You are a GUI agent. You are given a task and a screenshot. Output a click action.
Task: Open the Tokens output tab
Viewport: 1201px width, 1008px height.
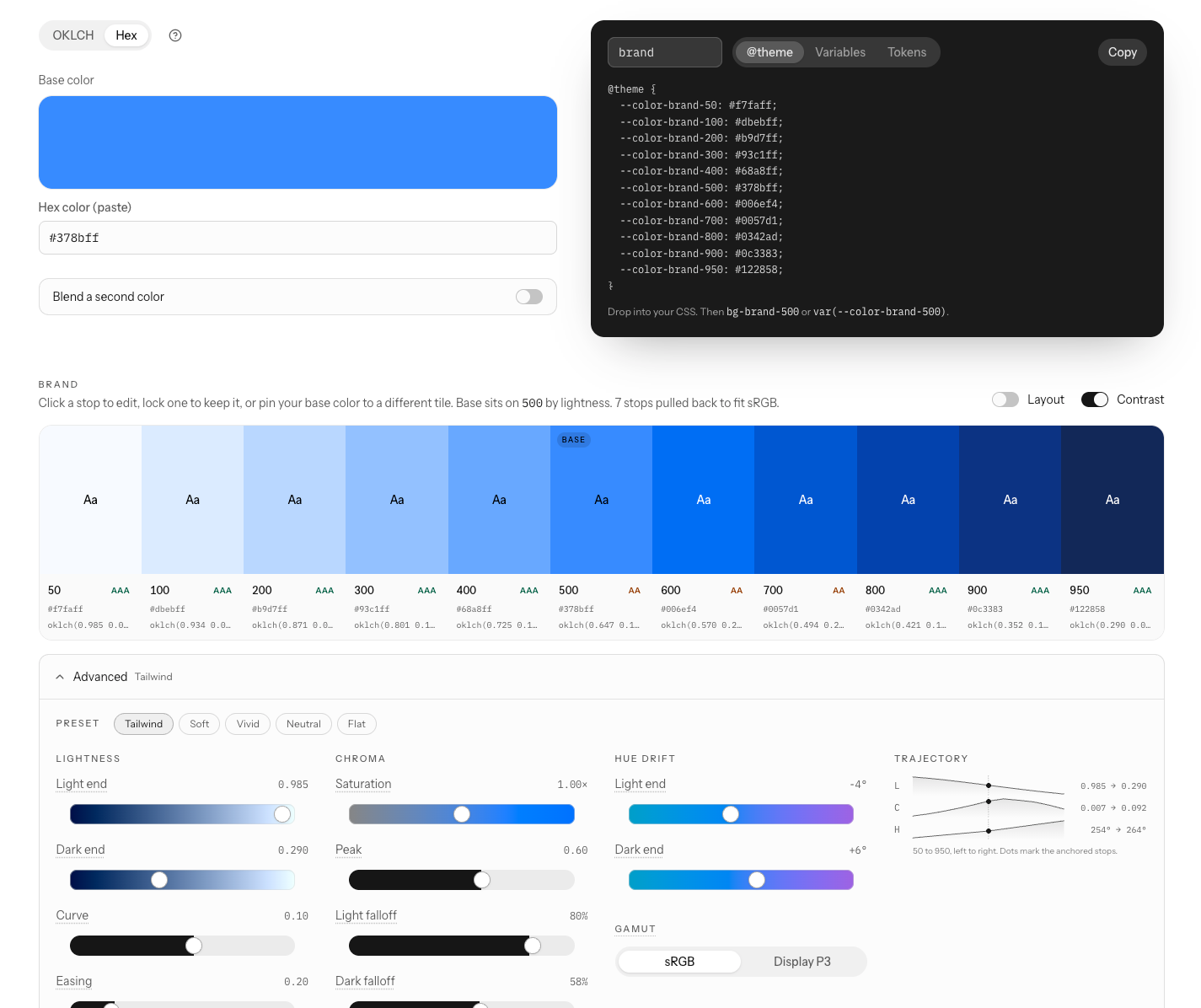coord(907,52)
